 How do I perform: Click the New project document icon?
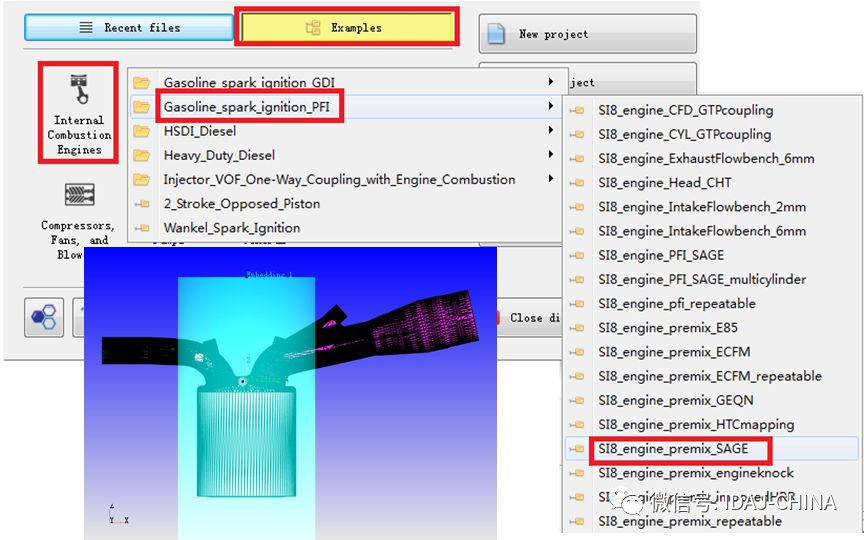[497, 35]
